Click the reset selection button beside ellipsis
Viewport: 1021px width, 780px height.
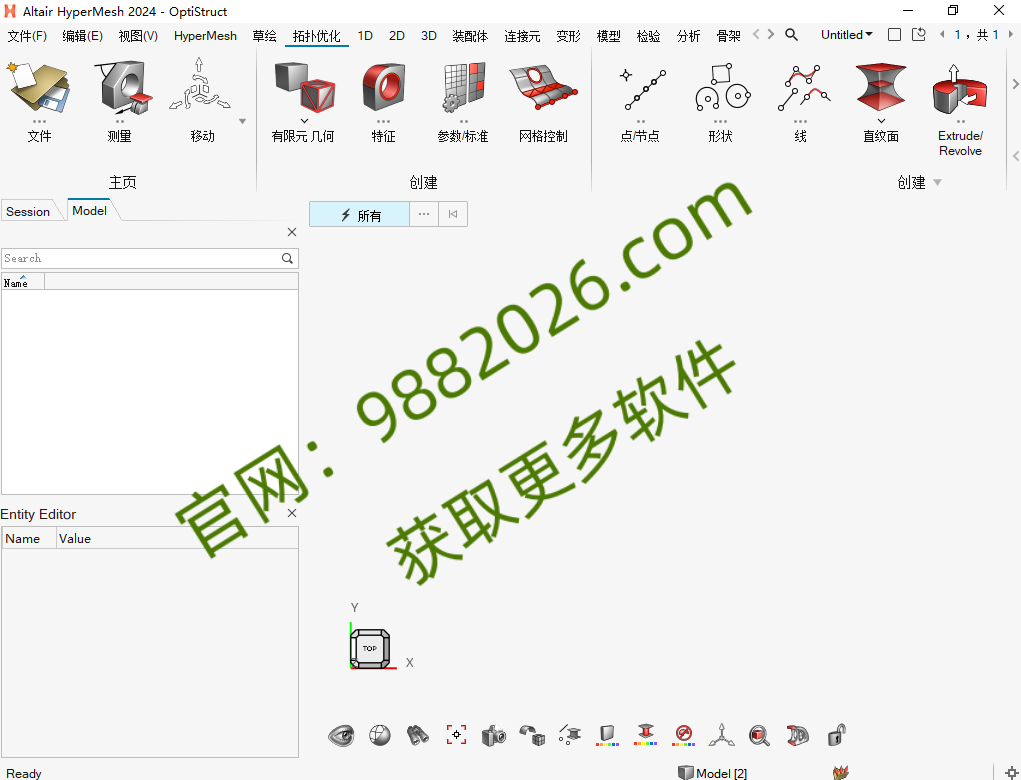(x=453, y=214)
